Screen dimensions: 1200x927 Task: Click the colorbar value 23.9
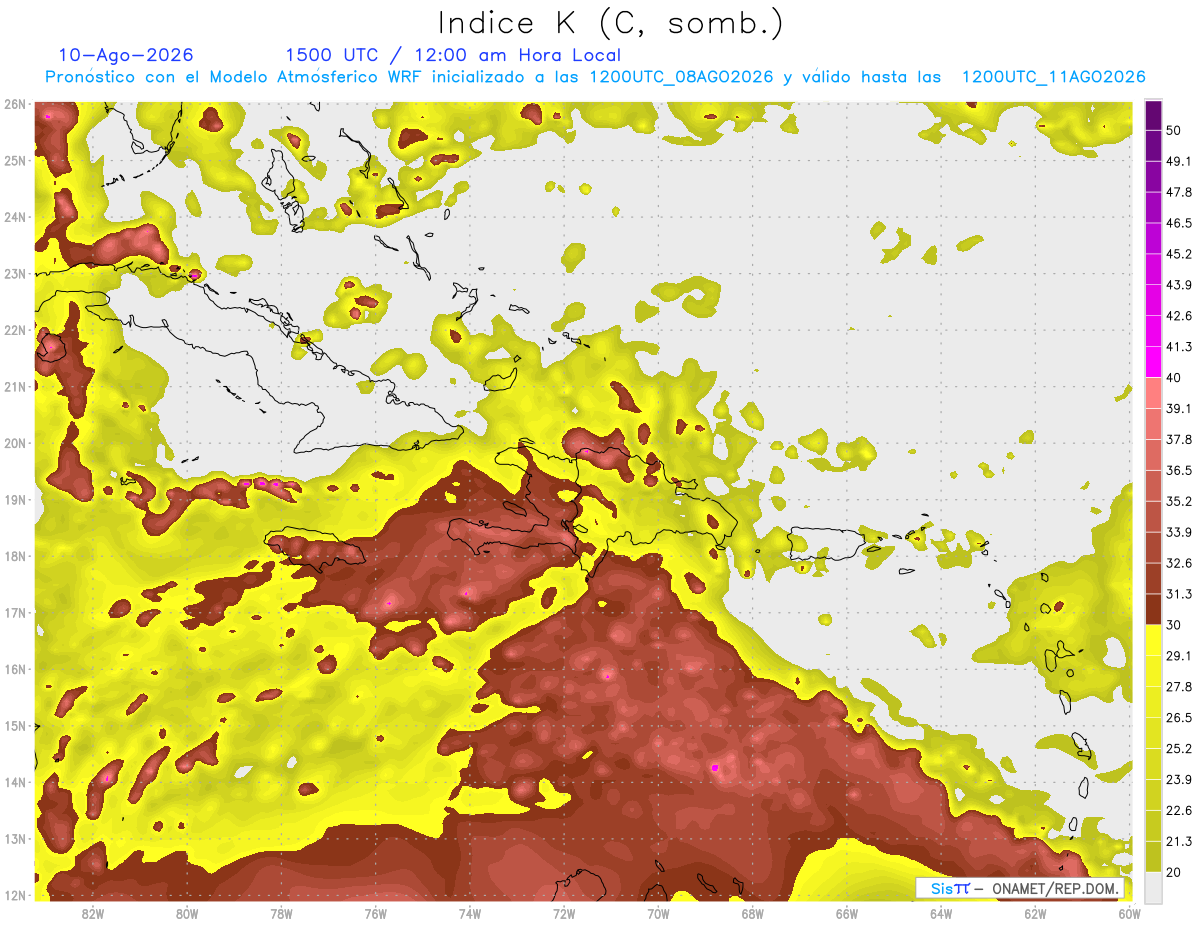tap(1178, 779)
